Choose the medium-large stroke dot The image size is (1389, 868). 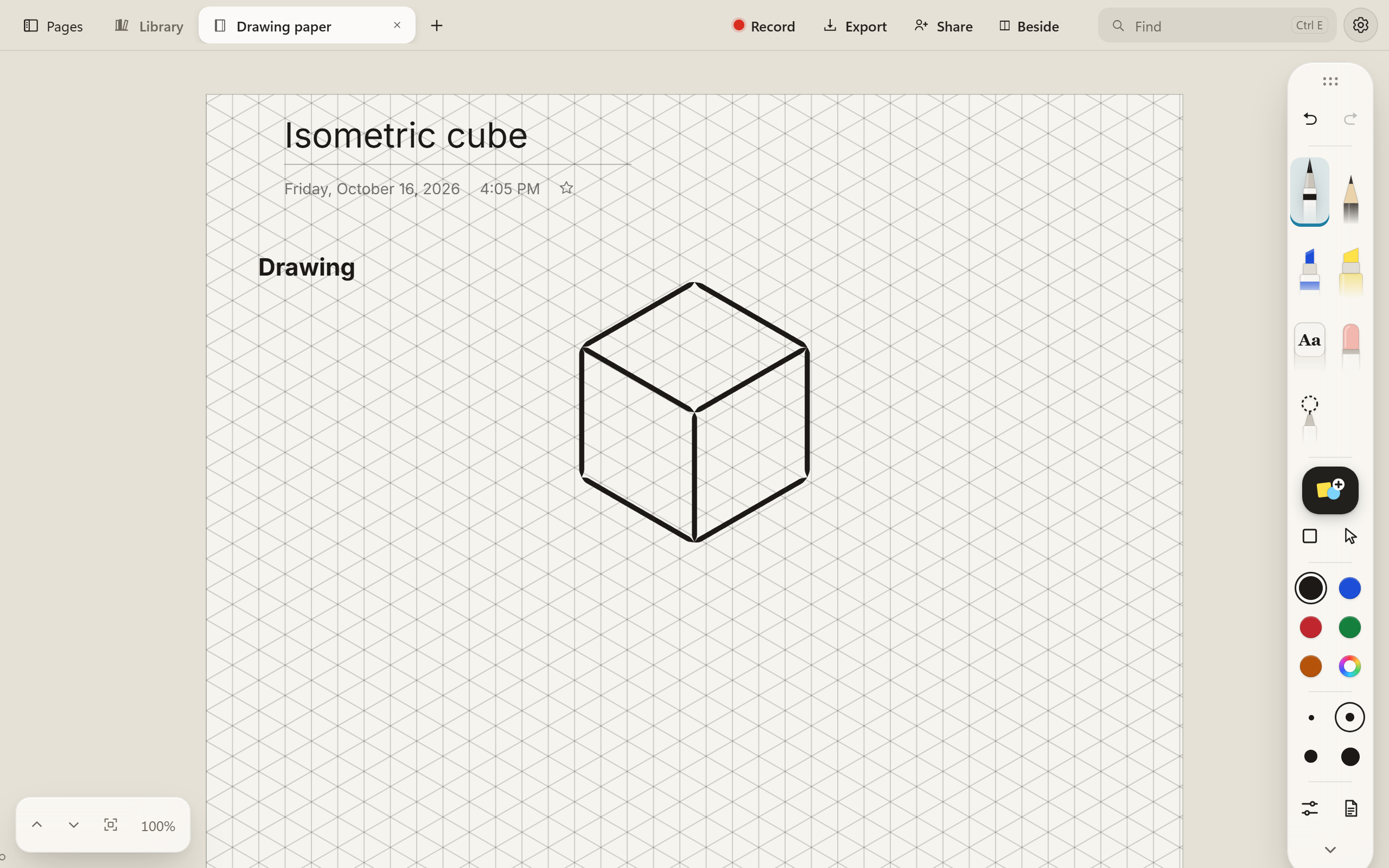[1310, 757]
